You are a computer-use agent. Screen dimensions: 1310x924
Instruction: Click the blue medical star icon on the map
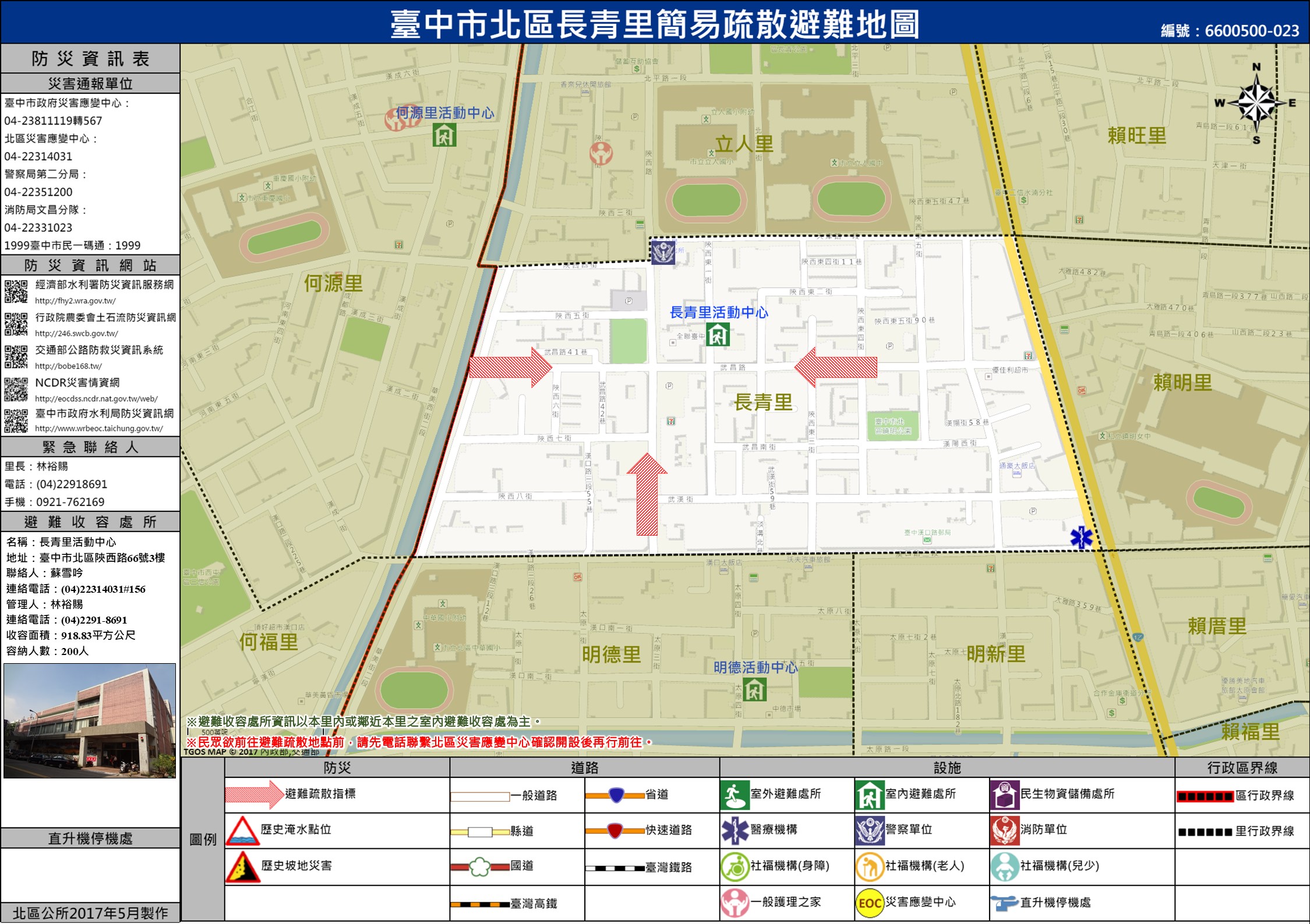pyautogui.click(x=1082, y=537)
